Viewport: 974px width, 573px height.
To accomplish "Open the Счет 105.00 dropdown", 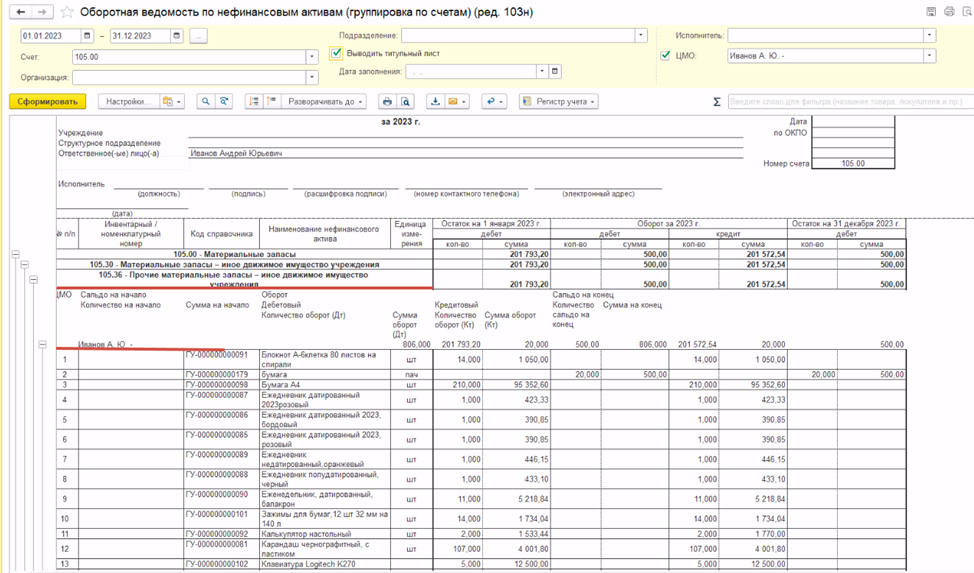I will pos(312,57).
